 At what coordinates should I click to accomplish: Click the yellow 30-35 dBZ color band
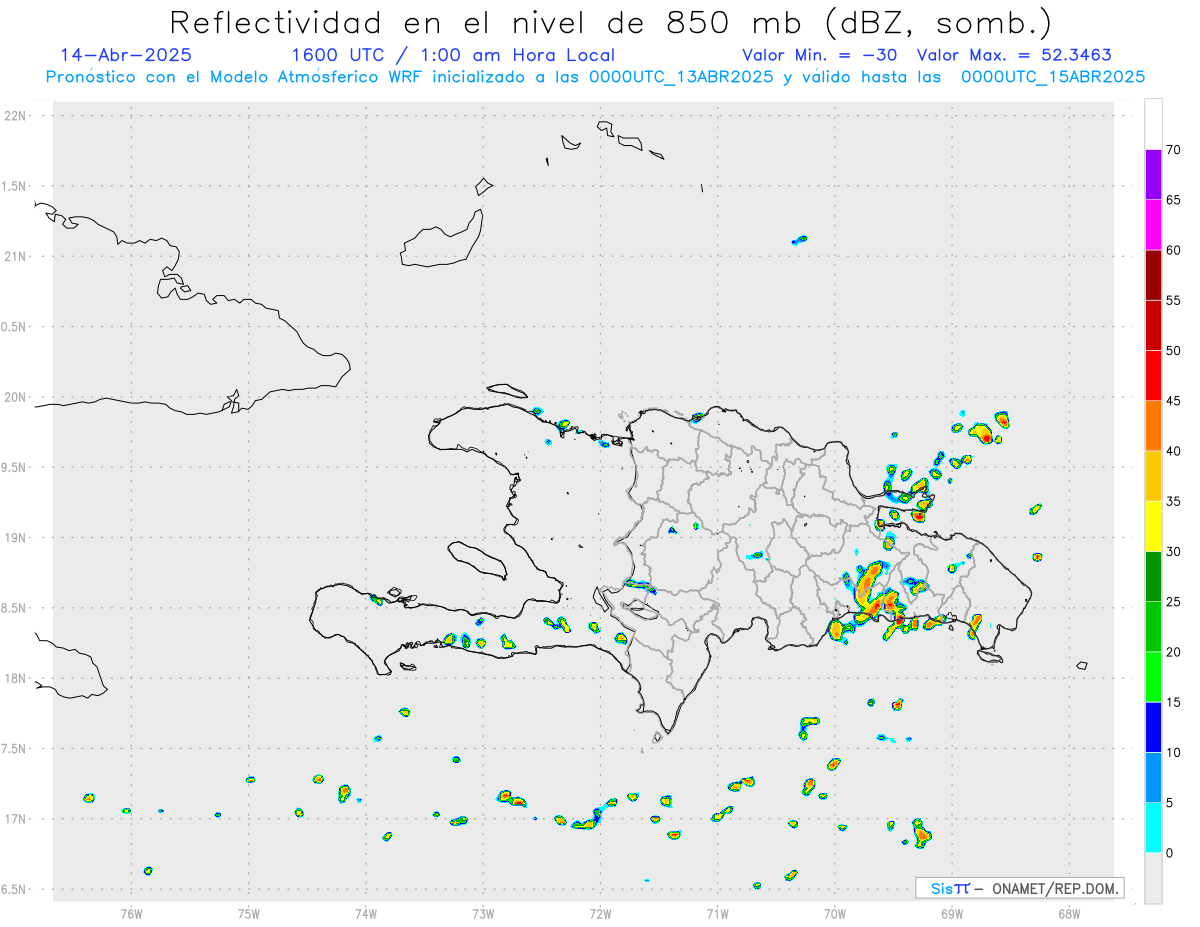(x=1153, y=526)
